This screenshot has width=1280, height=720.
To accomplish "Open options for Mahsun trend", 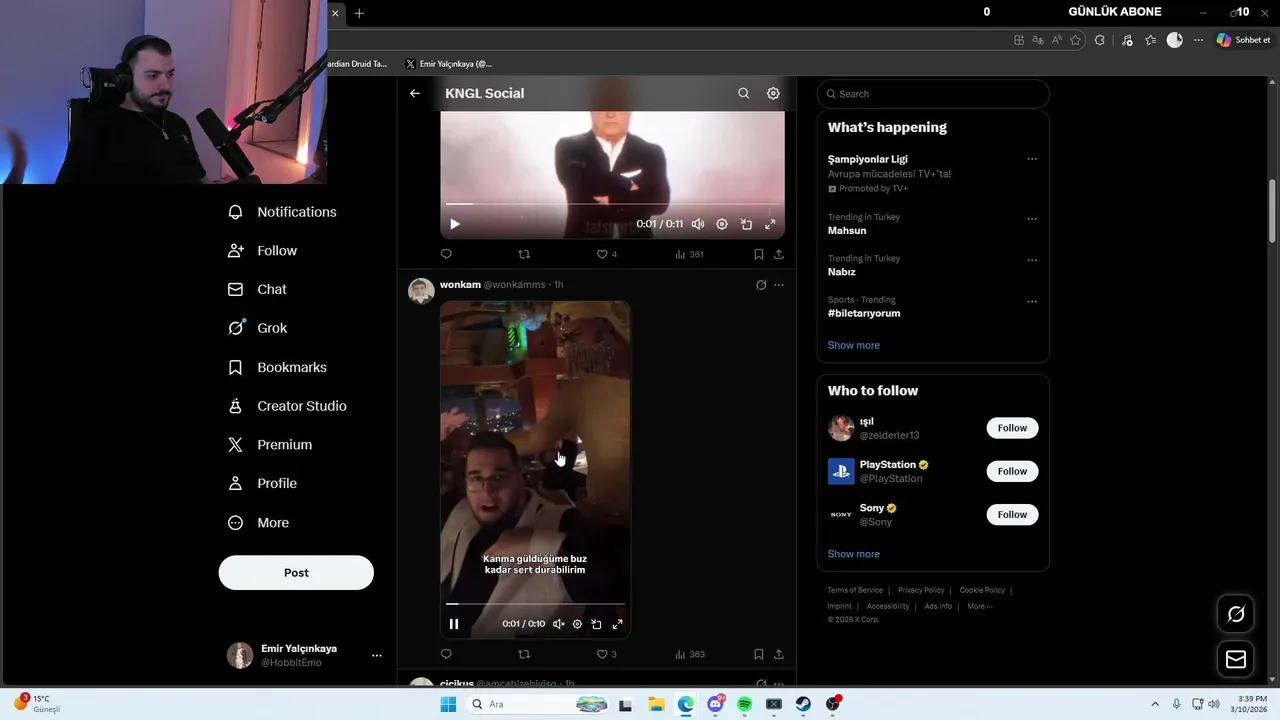I will [1032, 219].
